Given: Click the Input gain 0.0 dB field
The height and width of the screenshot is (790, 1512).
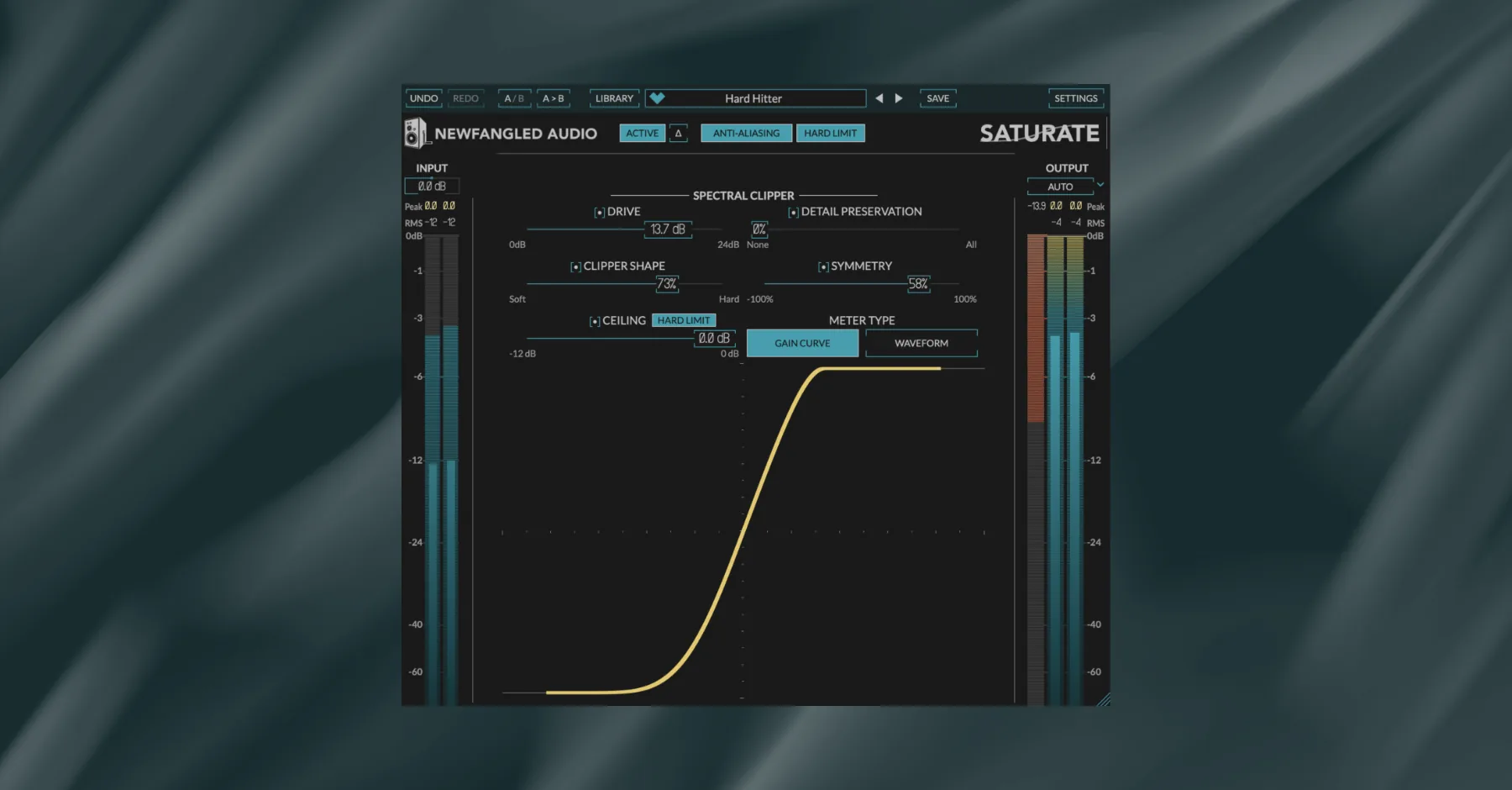Looking at the screenshot, I should point(432,187).
